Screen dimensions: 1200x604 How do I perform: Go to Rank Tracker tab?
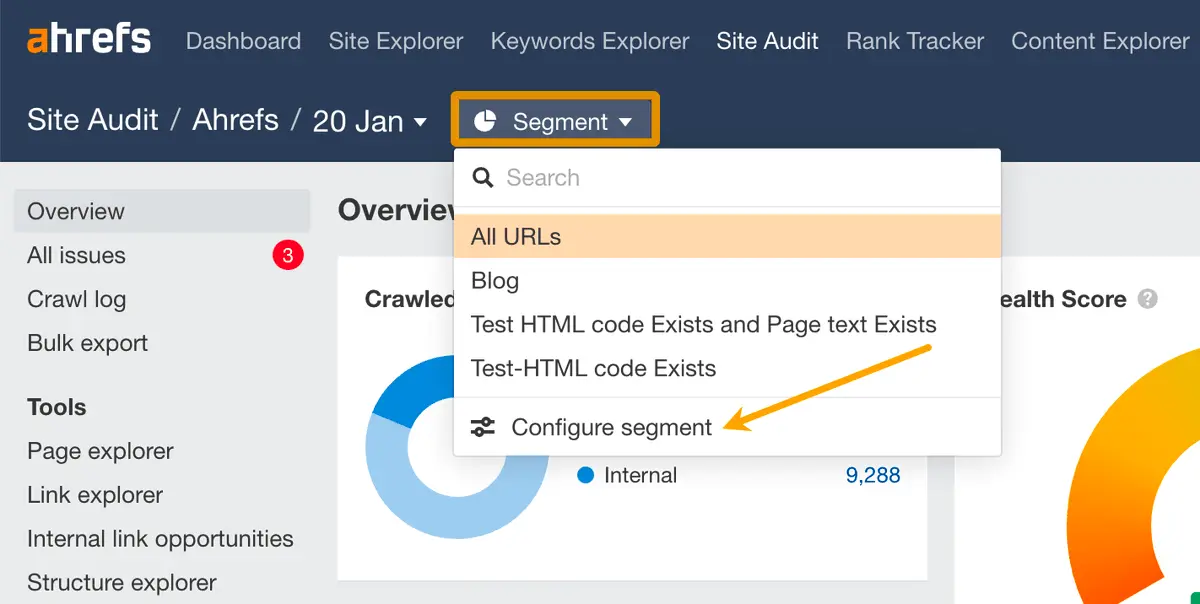pos(915,41)
